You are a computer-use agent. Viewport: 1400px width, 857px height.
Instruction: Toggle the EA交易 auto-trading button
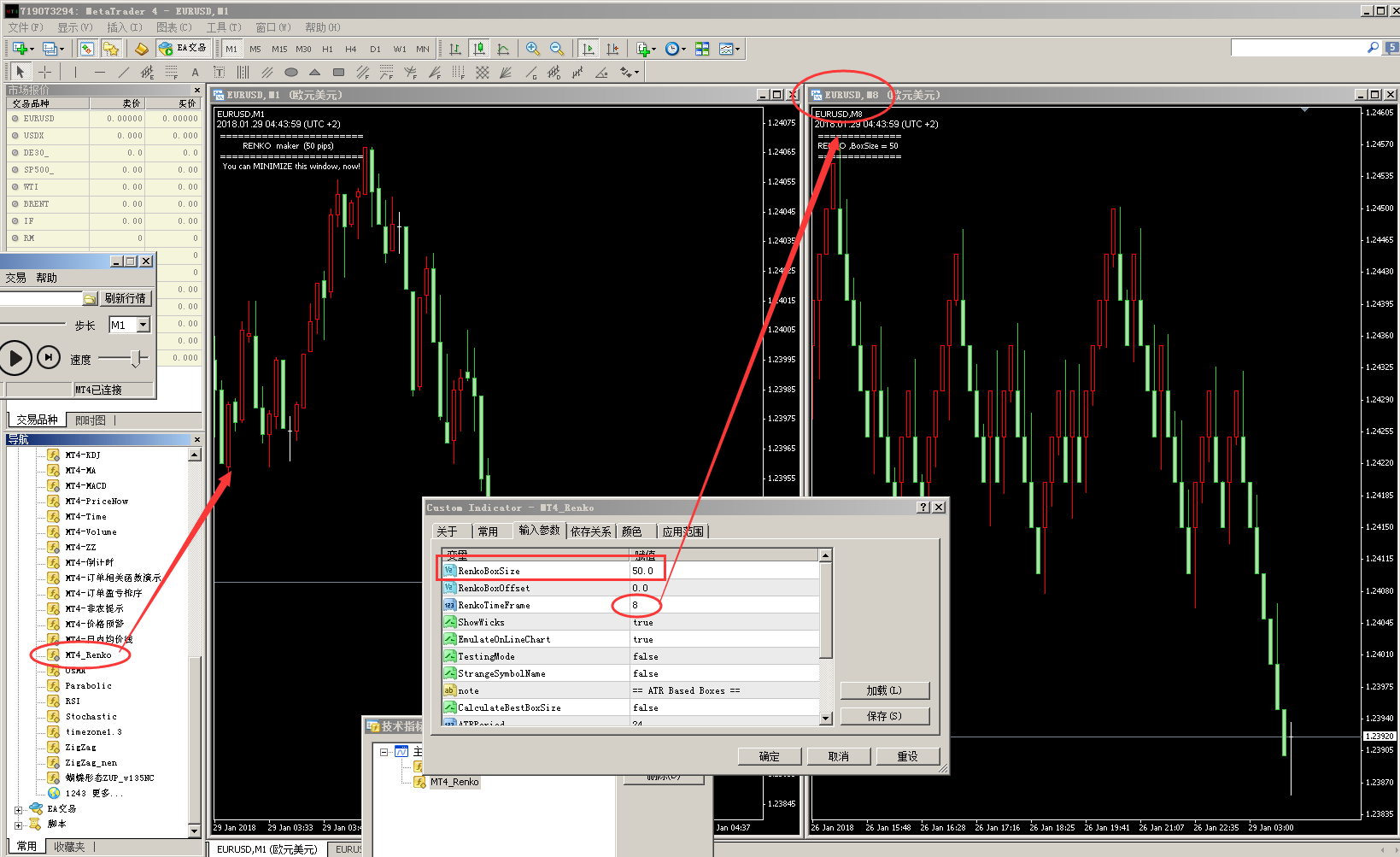(x=183, y=49)
